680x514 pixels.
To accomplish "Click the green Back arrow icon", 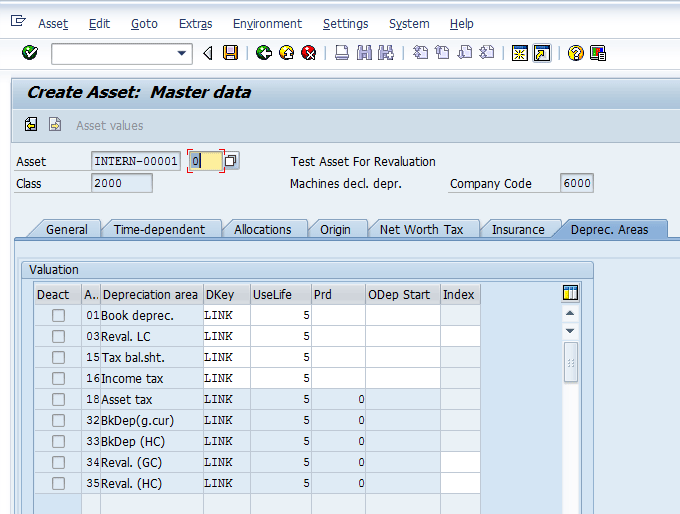I will pos(264,53).
